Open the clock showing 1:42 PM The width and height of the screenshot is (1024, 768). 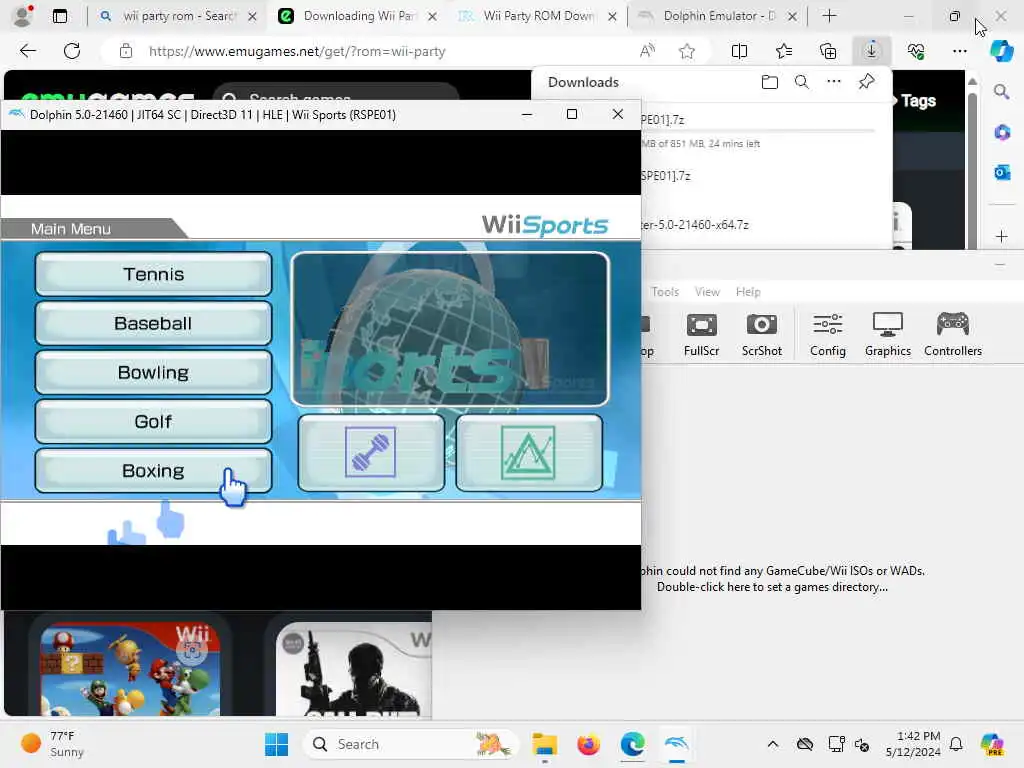pyautogui.click(x=913, y=744)
